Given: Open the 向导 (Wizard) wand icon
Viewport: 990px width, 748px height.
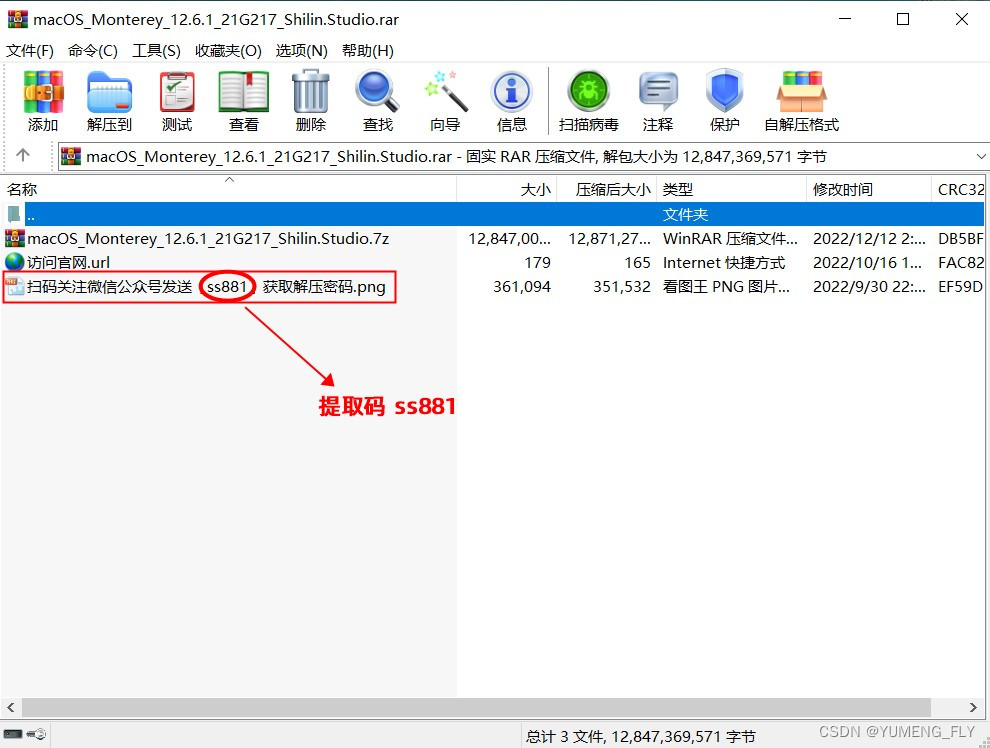Looking at the screenshot, I should click(x=445, y=92).
